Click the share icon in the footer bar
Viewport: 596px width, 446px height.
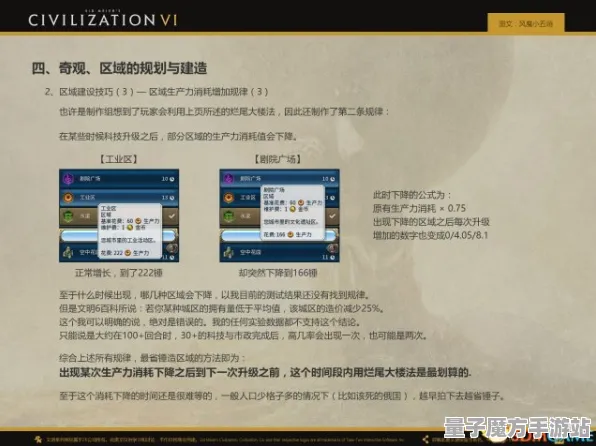(425, 440)
